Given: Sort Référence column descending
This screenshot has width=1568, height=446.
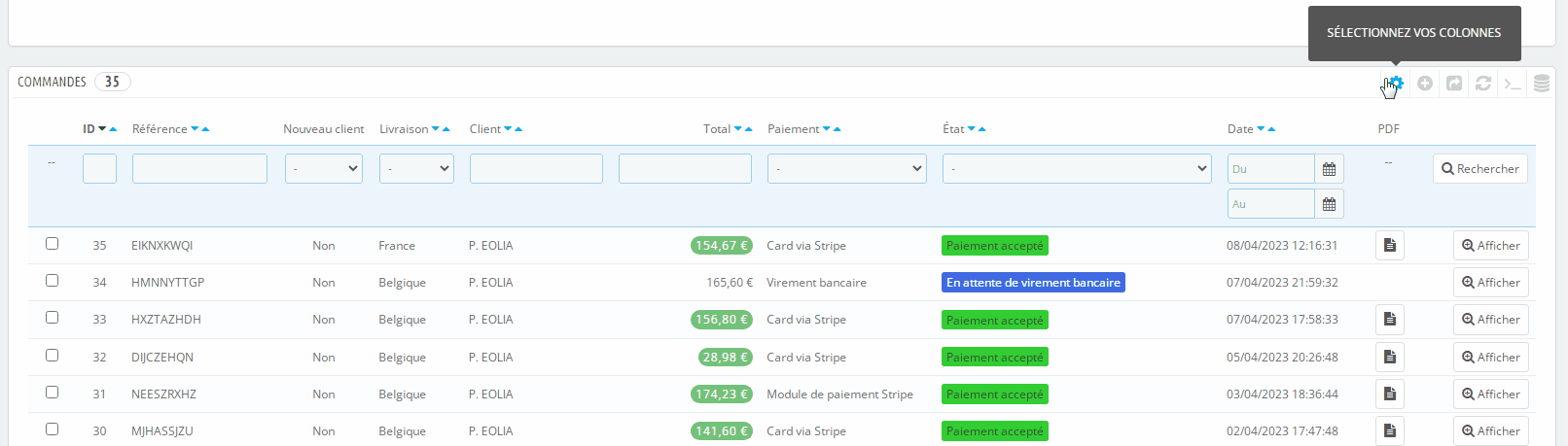Looking at the screenshot, I should pos(195,129).
